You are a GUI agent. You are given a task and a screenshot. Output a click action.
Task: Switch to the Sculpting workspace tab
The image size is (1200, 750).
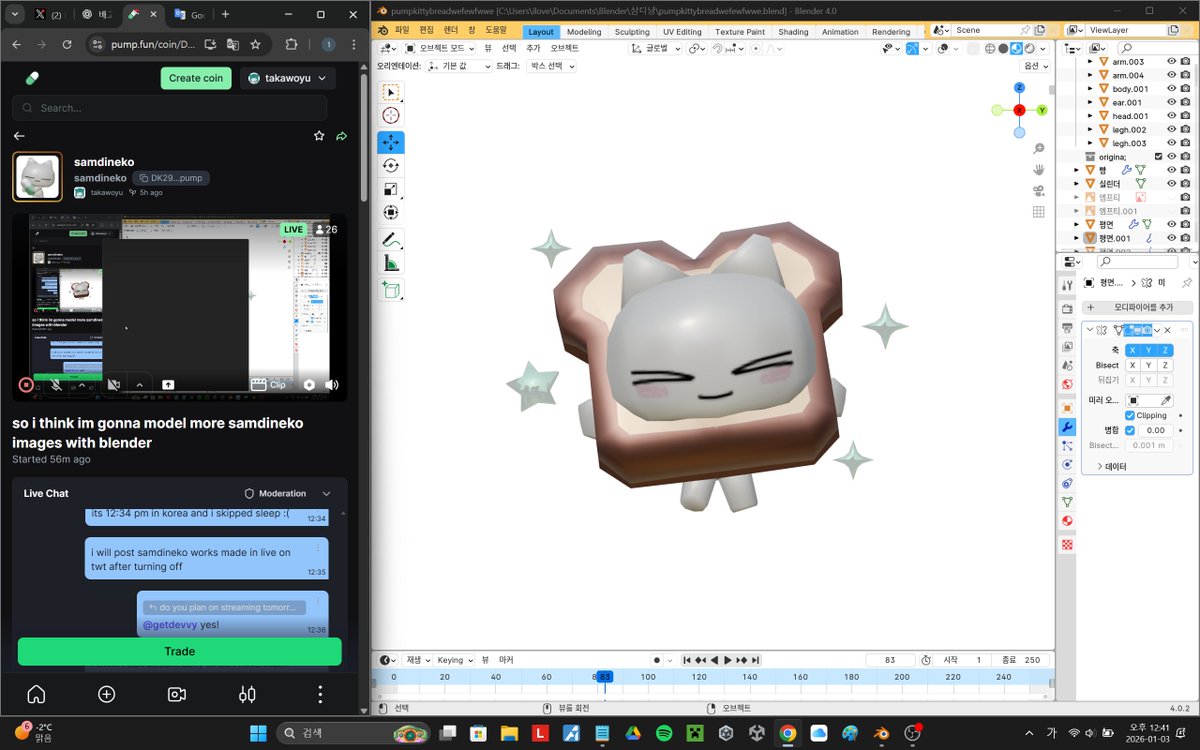click(x=632, y=31)
